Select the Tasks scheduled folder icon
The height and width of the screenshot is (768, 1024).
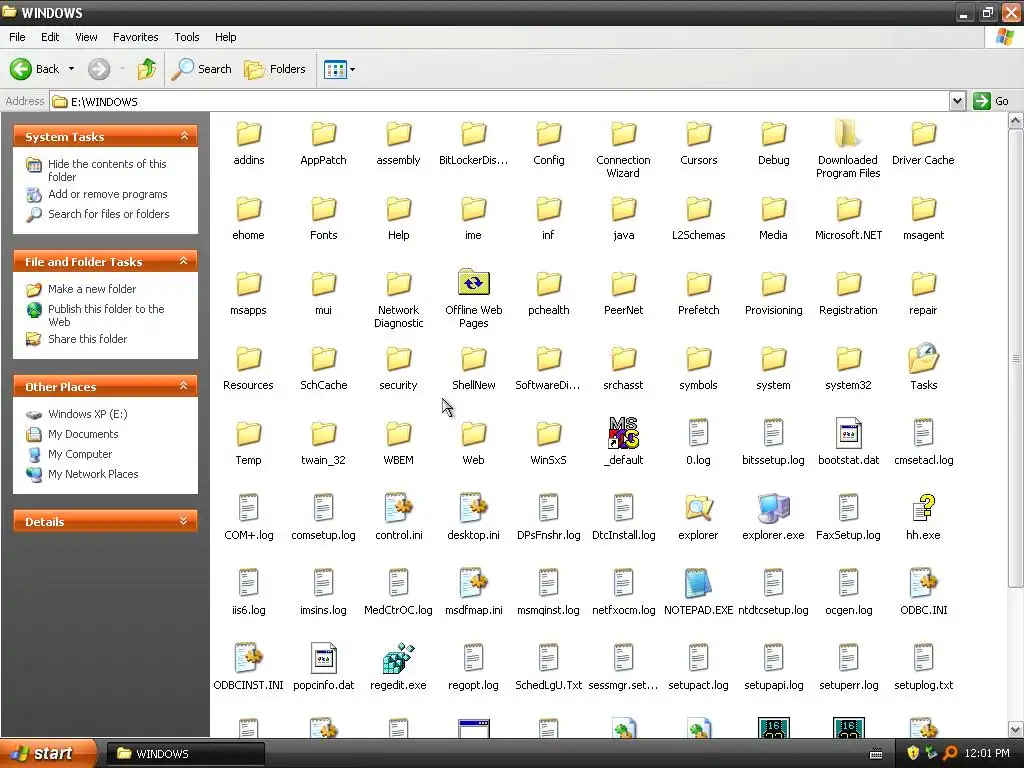point(923,358)
